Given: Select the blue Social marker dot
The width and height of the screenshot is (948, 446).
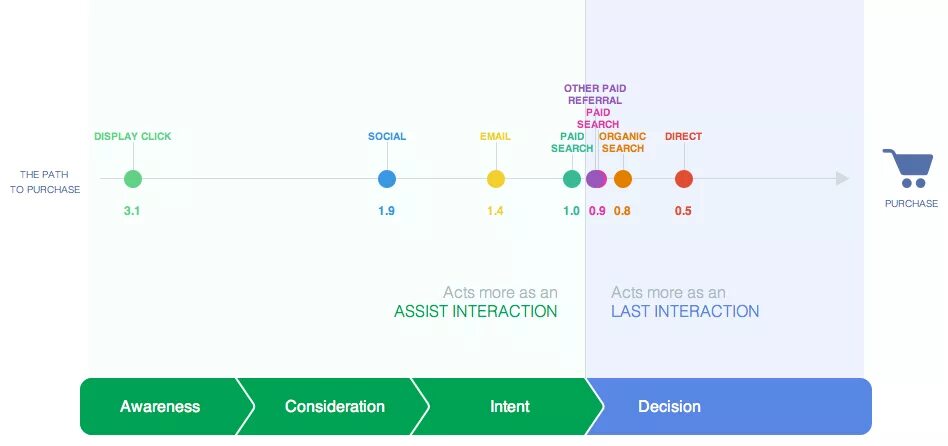Looking at the screenshot, I should pyautogui.click(x=387, y=179).
